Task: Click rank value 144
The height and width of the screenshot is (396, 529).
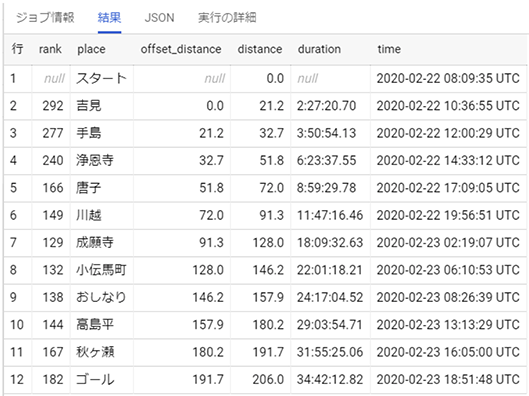Action: [53, 324]
